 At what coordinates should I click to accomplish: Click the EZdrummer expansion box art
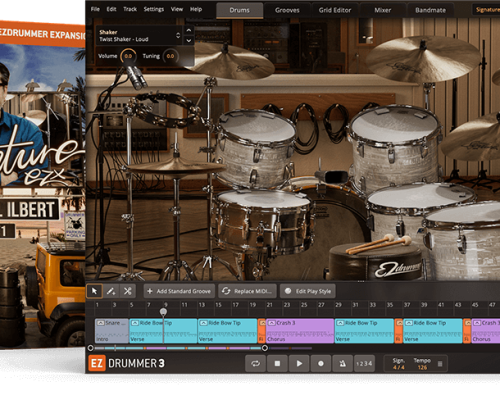pos(43,185)
